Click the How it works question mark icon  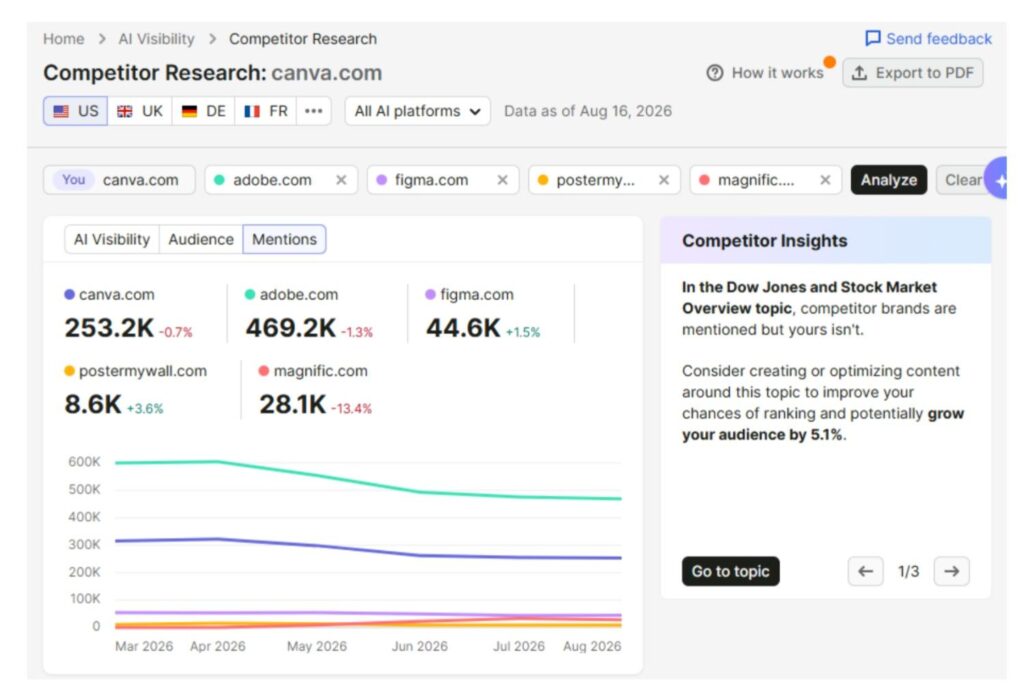(715, 72)
